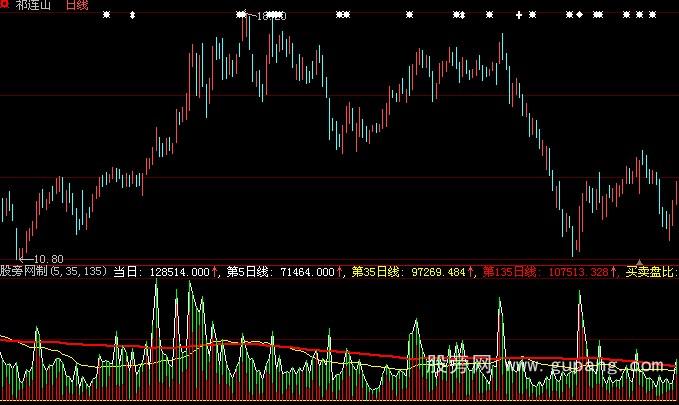Viewport: 679px width, 405px height.
Task: Click the plus-shaped marker in the top marker row
Action: 518,15
